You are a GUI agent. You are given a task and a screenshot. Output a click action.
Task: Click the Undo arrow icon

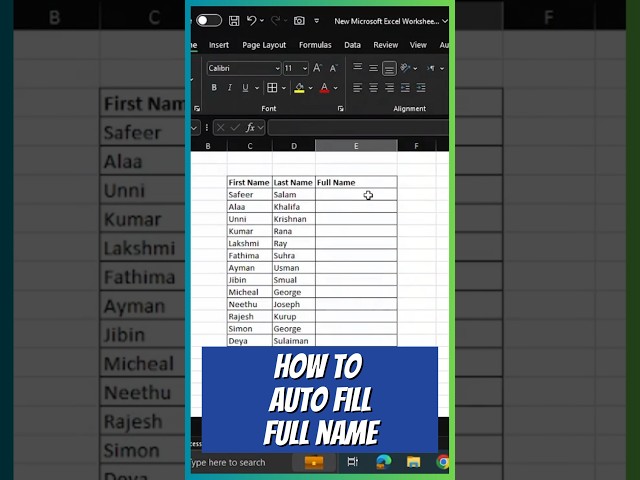click(x=251, y=20)
